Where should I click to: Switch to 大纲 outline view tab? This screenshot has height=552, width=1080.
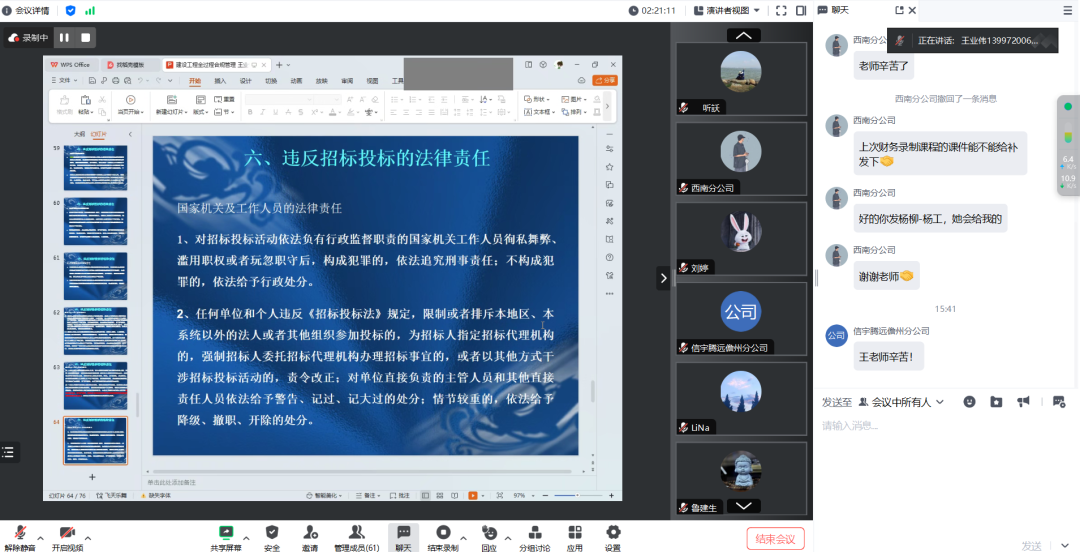pyautogui.click(x=79, y=134)
